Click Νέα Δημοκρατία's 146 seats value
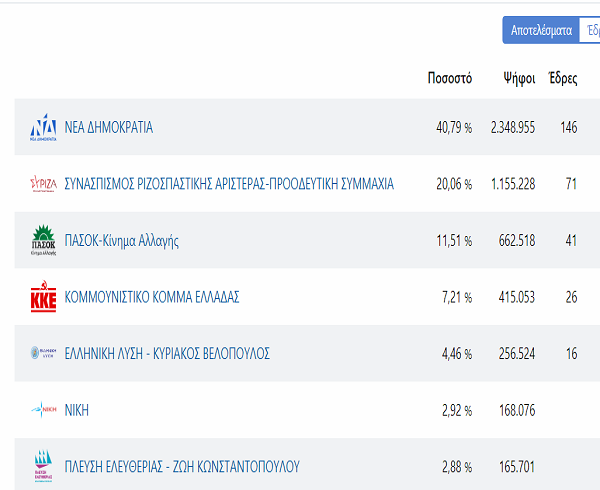 point(569,127)
